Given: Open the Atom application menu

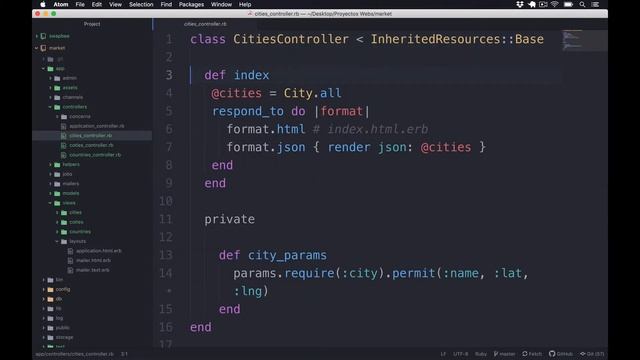Looking at the screenshot, I should (x=61, y=4).
